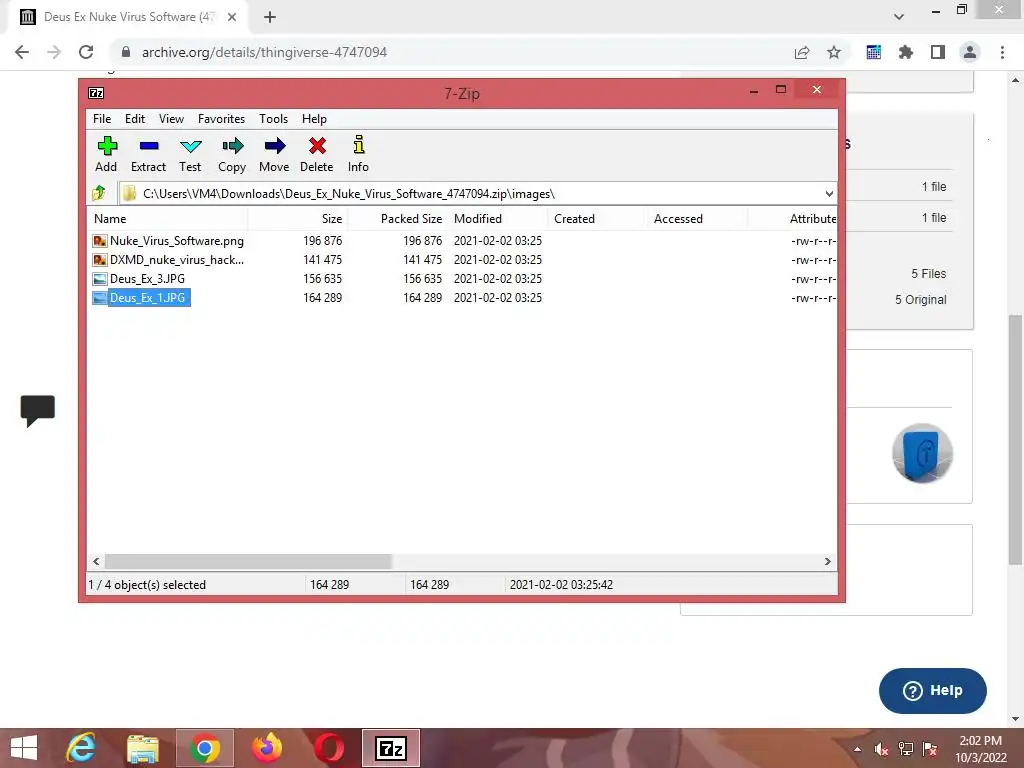Click the Copy toolbar icon
Viewport: 1024px width, 768px height.
pyautogui.click(x=232, y=154)
